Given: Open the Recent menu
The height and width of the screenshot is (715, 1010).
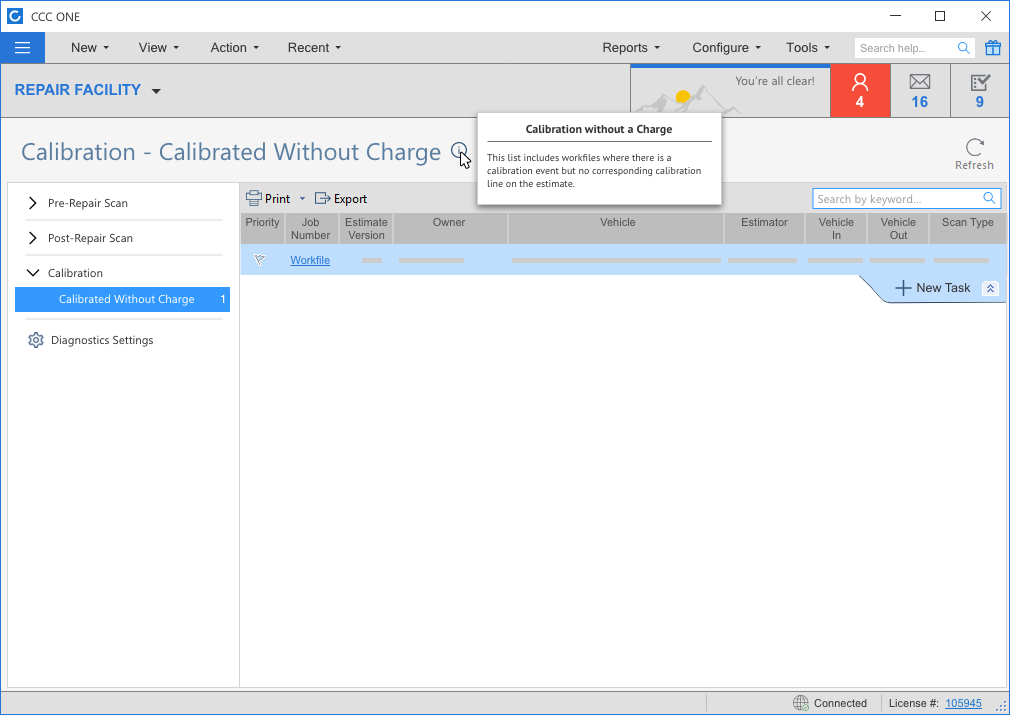Looking at the screenshot, I should point(314,48).
